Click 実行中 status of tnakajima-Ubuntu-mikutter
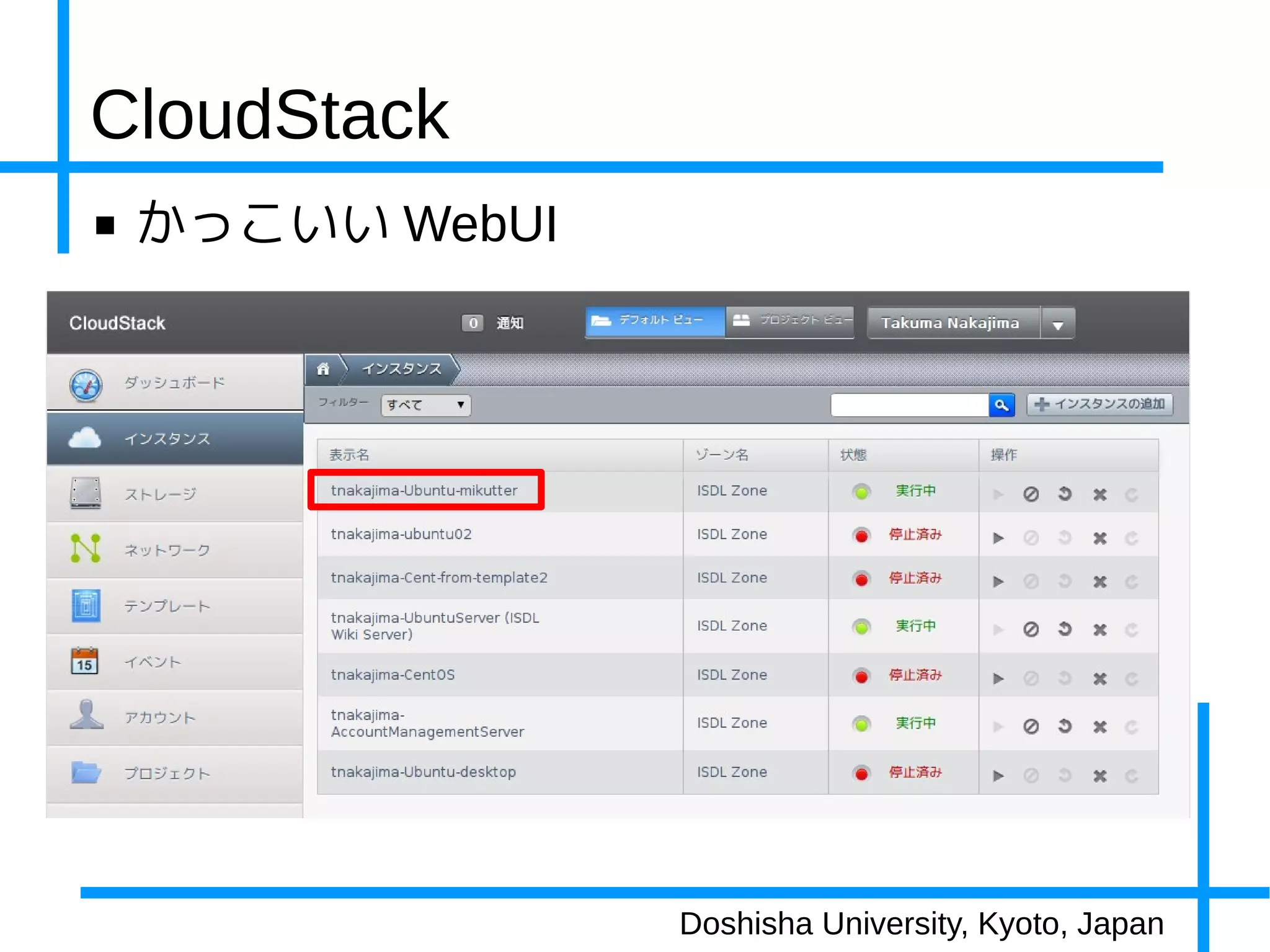This screenshot has height=952, width=1270. click(x=915, y=491)
